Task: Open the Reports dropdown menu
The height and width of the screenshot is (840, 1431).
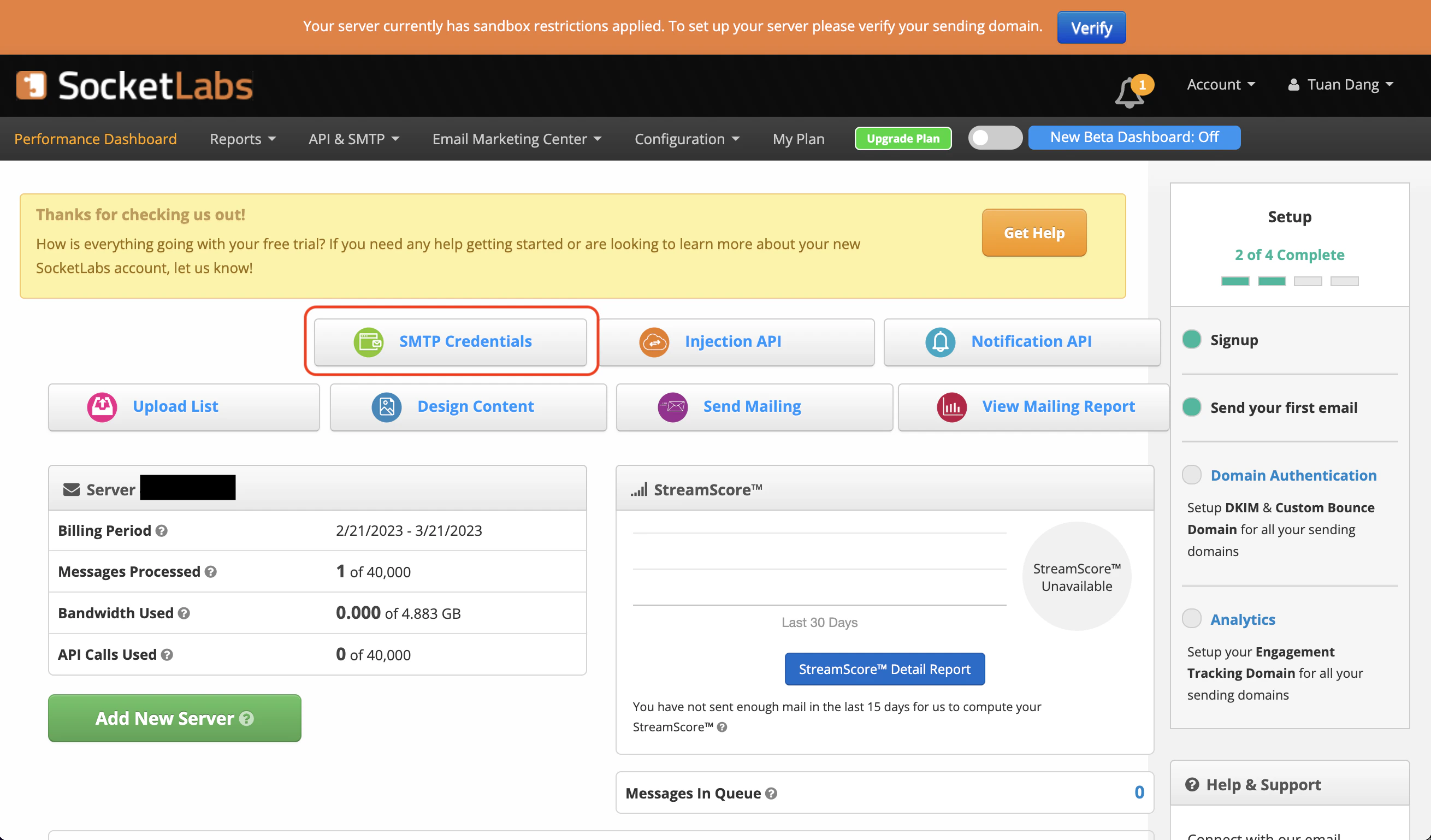Action: click(x=243, y=139)
